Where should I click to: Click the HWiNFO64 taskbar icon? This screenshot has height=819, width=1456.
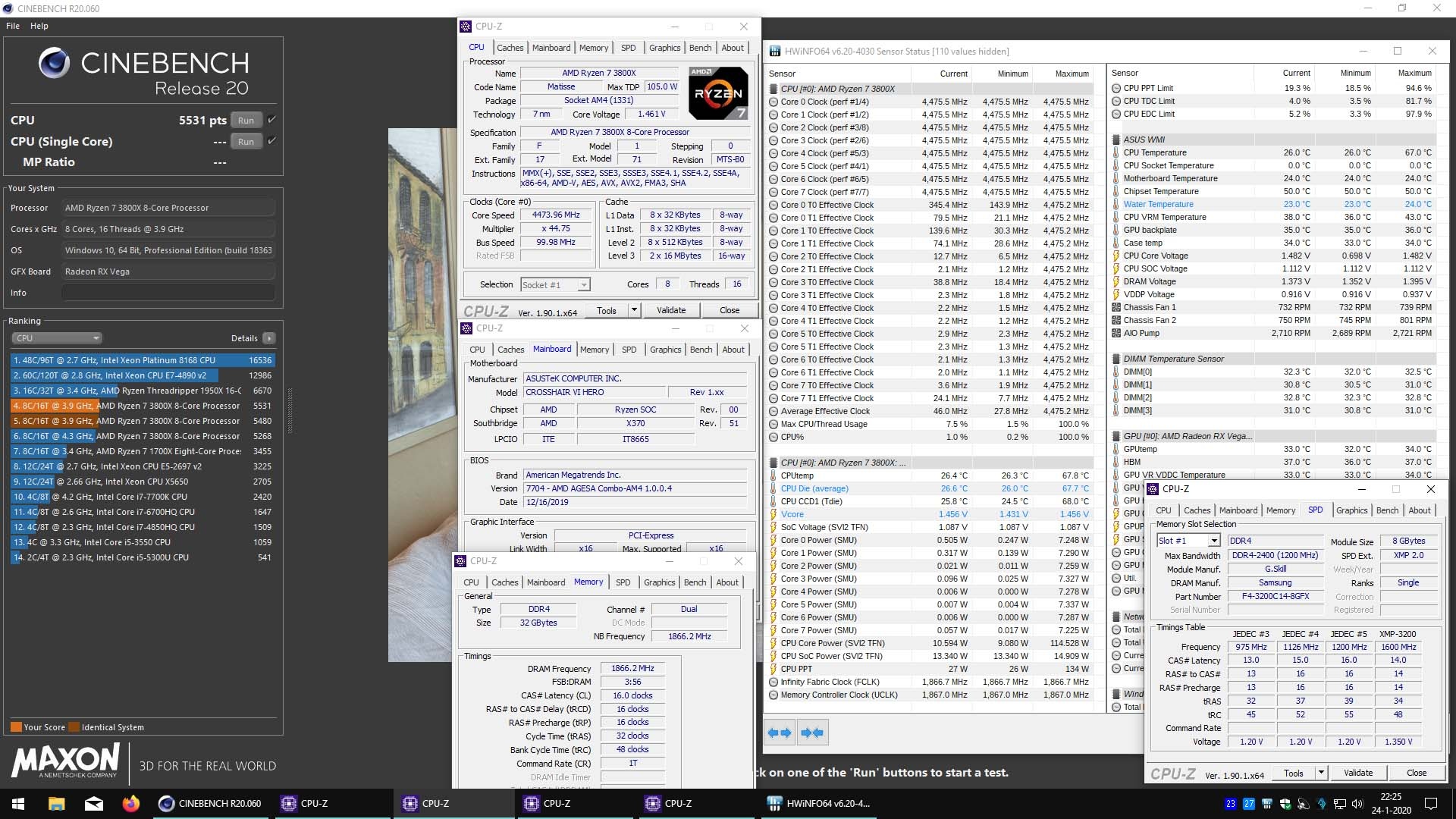coord(819,803)
